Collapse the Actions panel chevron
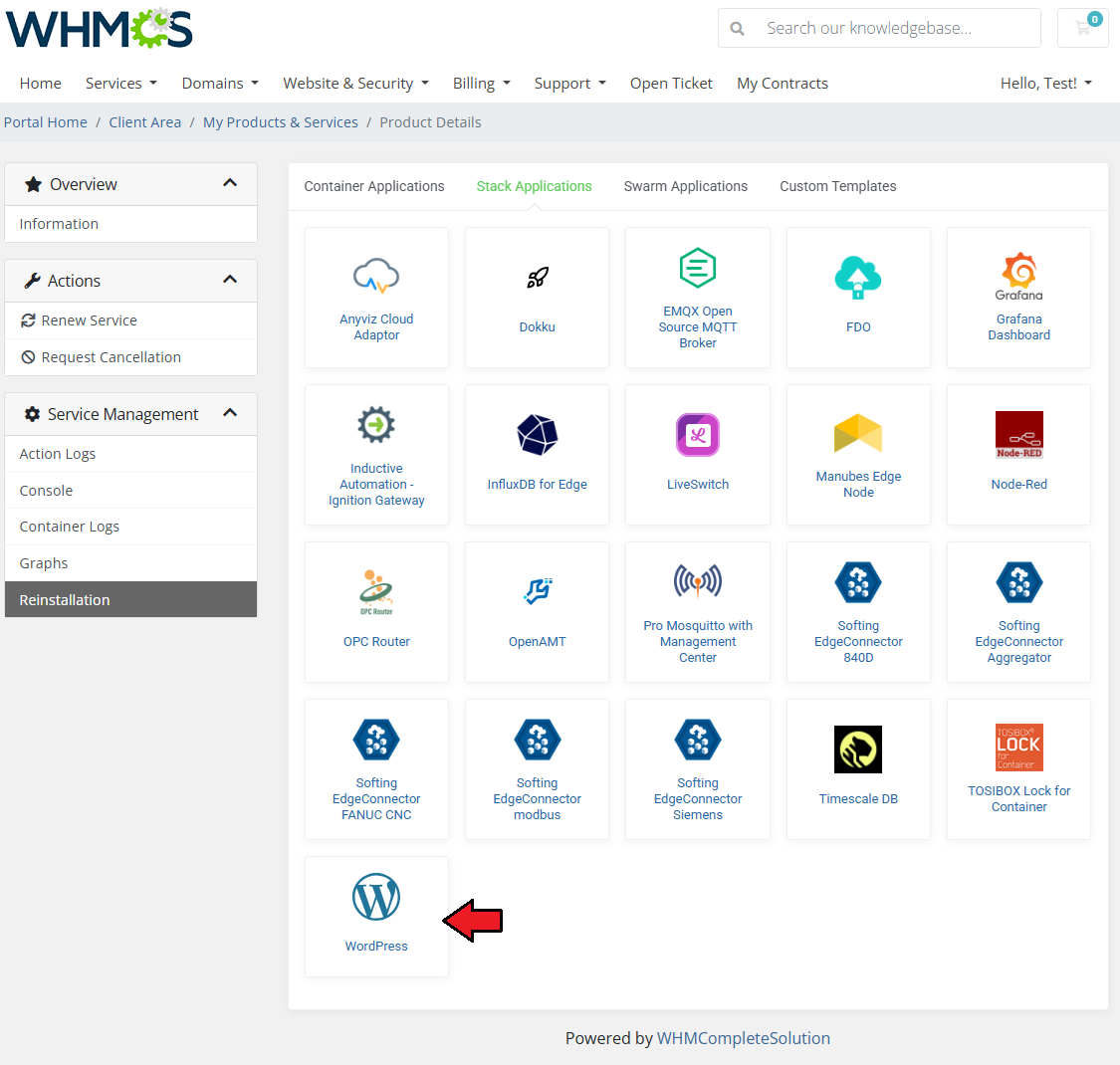Image resolution: width=1120 pixels, height=1065 pixels. click(x=230, y=280)
